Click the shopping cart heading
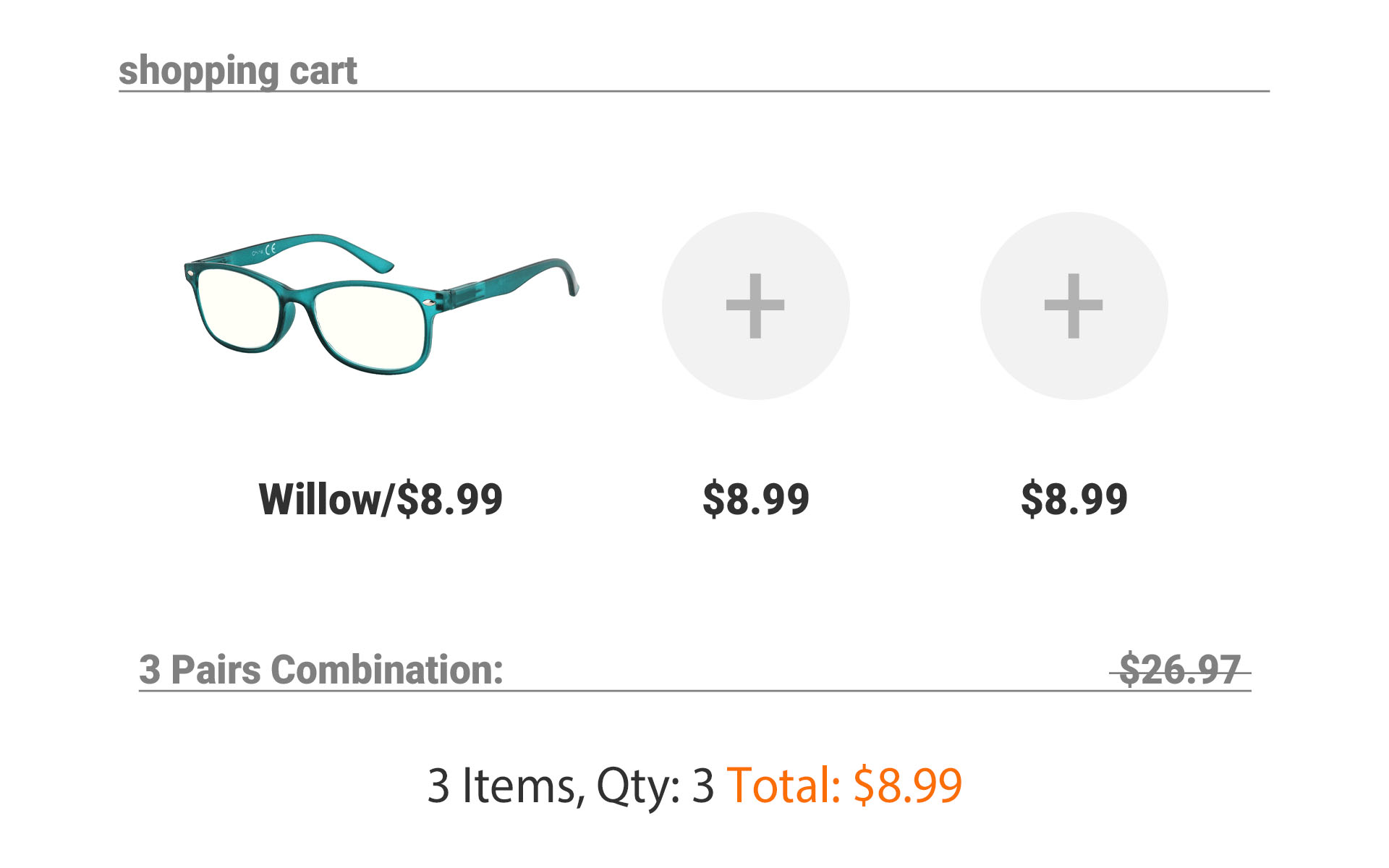1389x868 pixels. (238, 70)
